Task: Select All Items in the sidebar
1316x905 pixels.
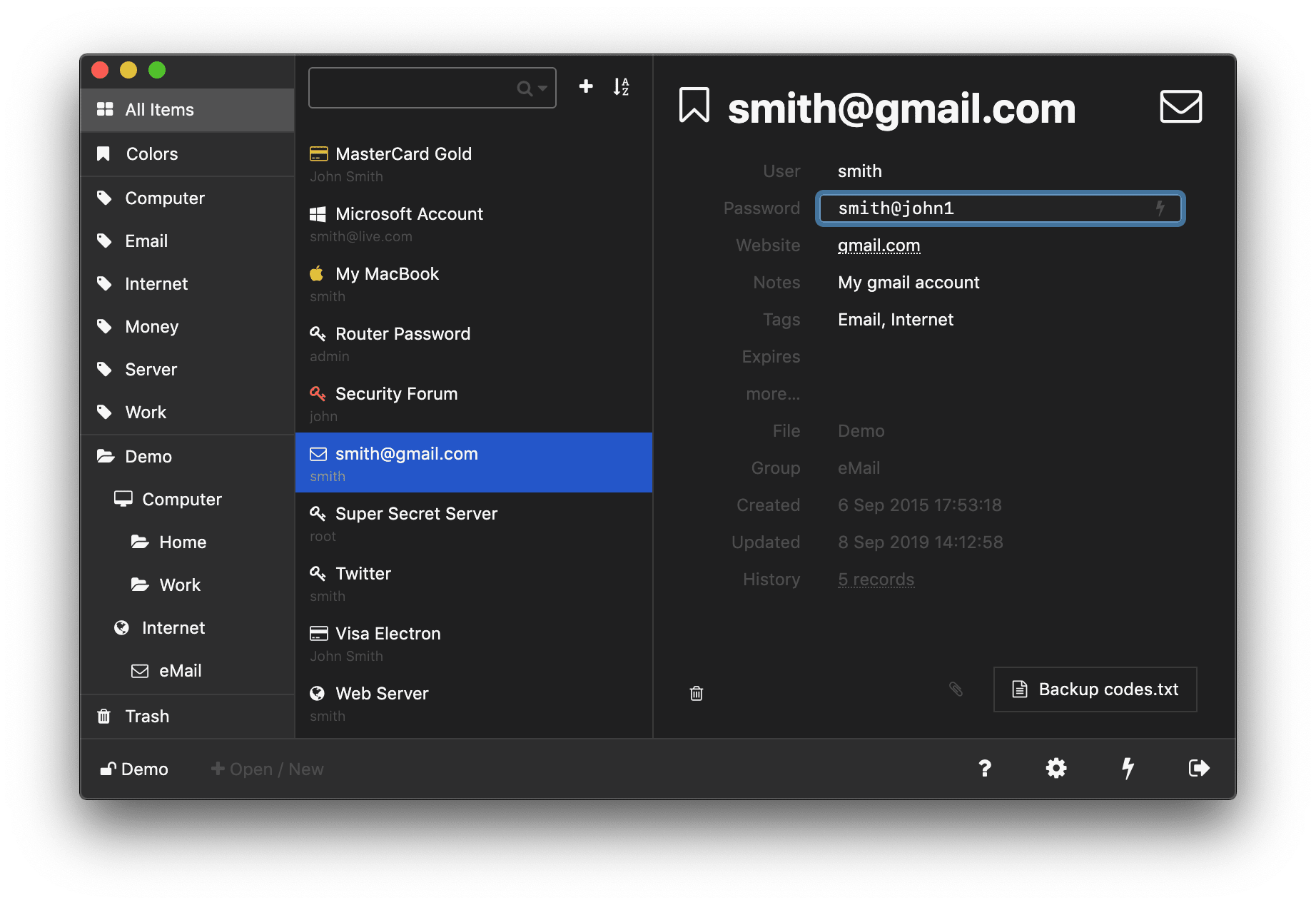Action: 188,110
